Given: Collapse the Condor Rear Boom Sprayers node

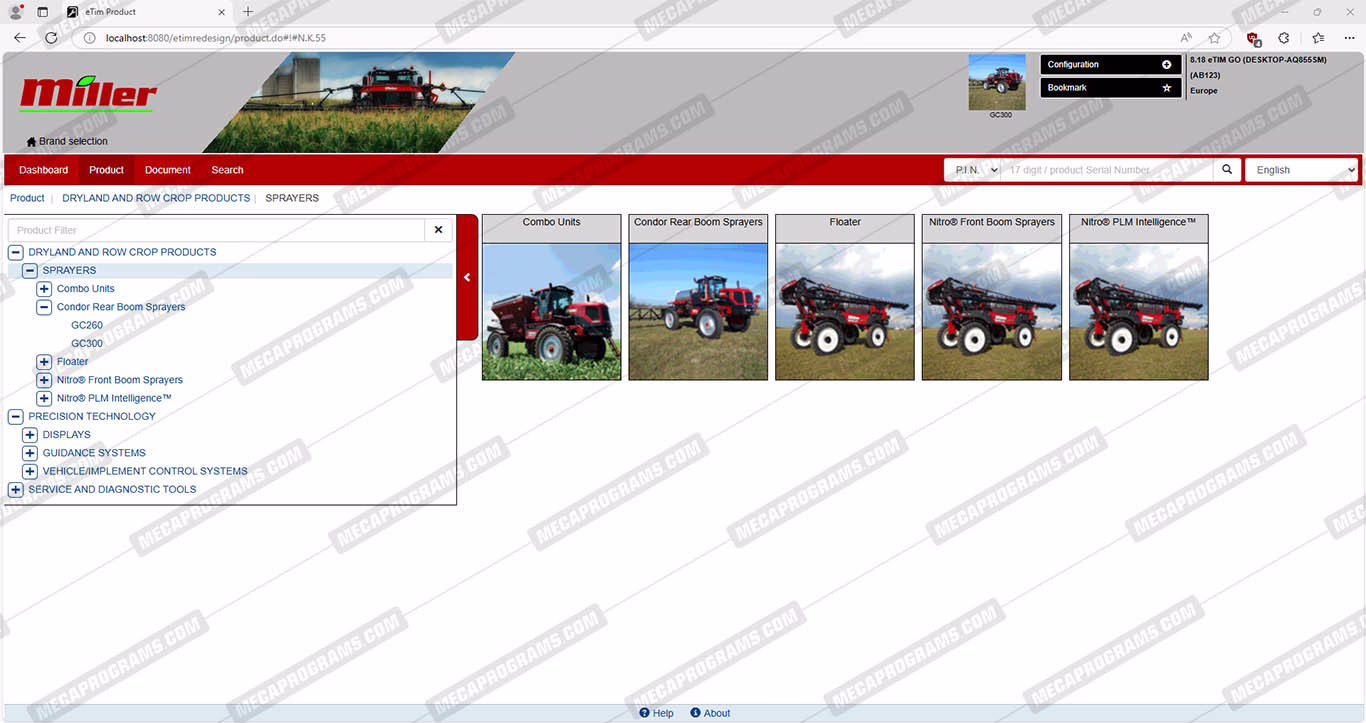Looking at the screenshot, I should coord(44,307).
